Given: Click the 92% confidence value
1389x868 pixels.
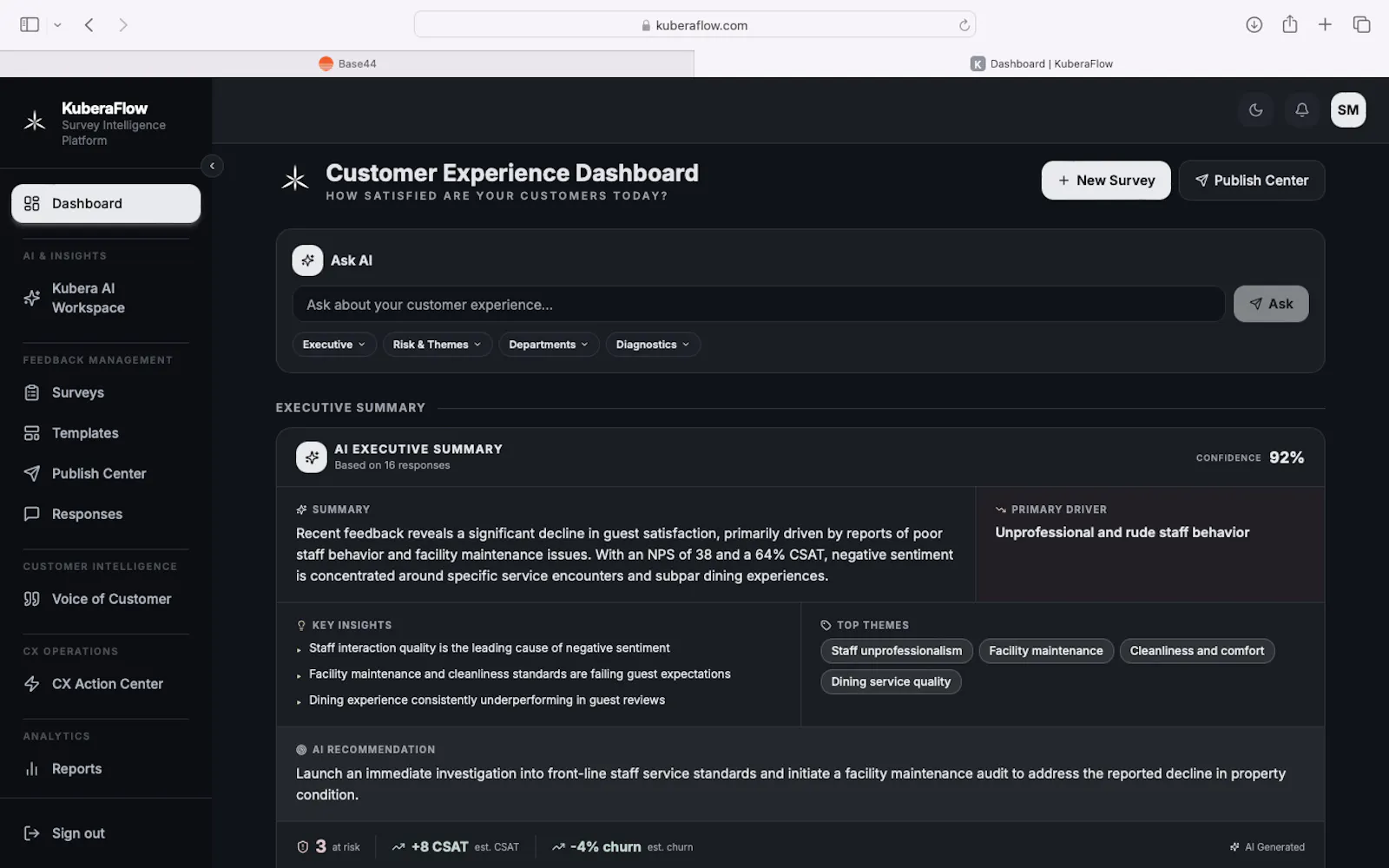Looking at the screenshot, I should pos(1287,457).
